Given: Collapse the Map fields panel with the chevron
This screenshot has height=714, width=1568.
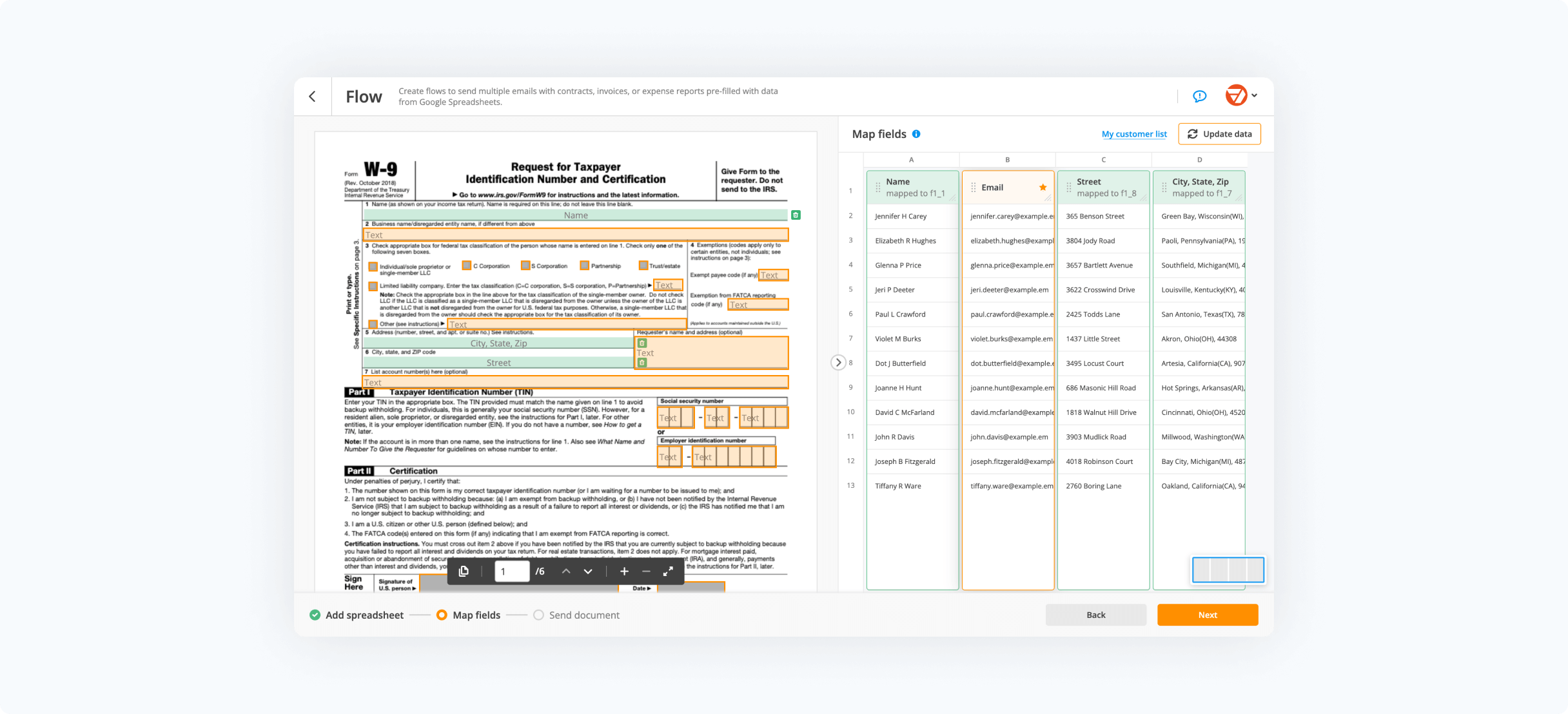Looking at the screenshot, I should [838, 362].
